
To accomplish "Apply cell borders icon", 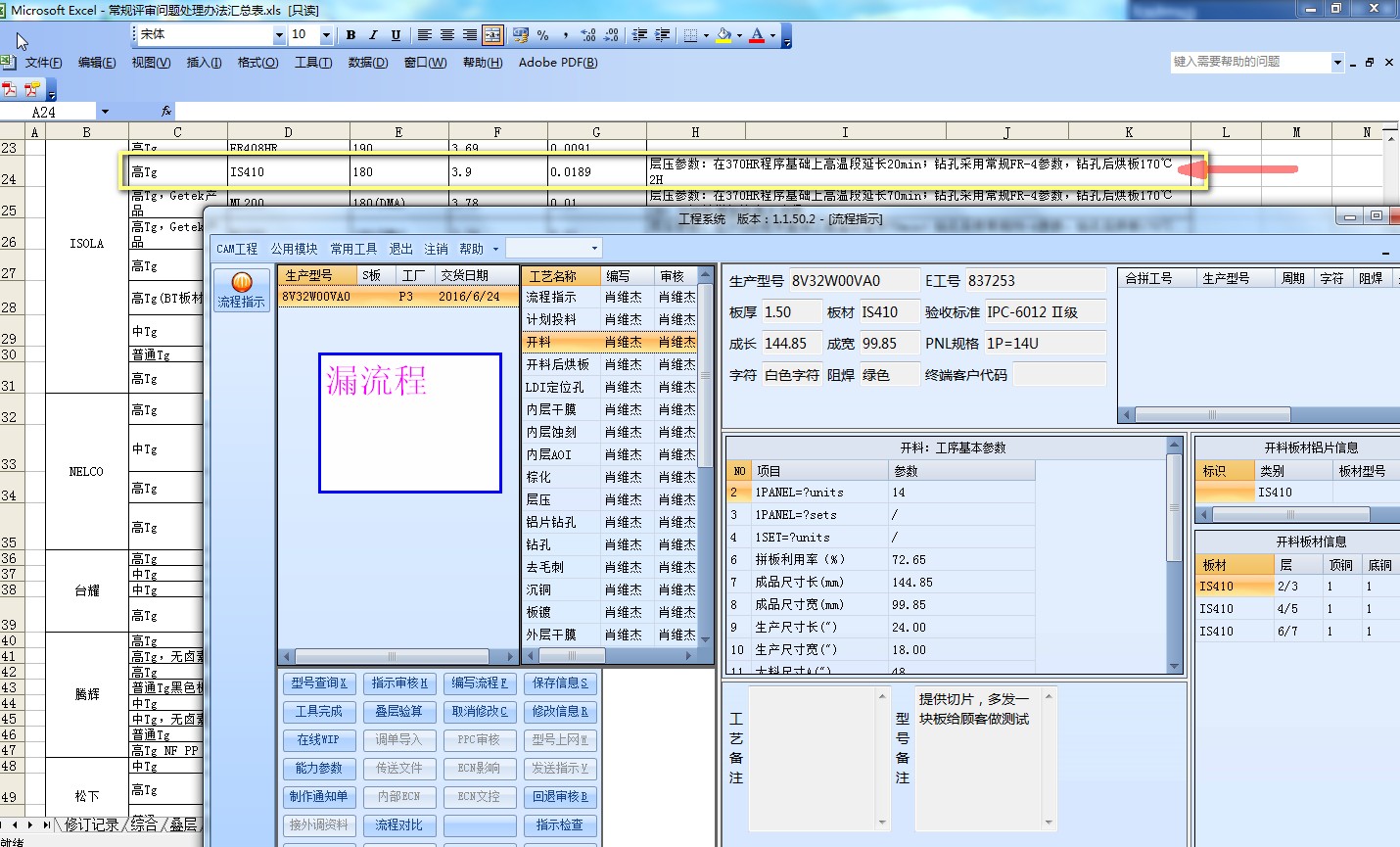I will click(x=690, y=35).
